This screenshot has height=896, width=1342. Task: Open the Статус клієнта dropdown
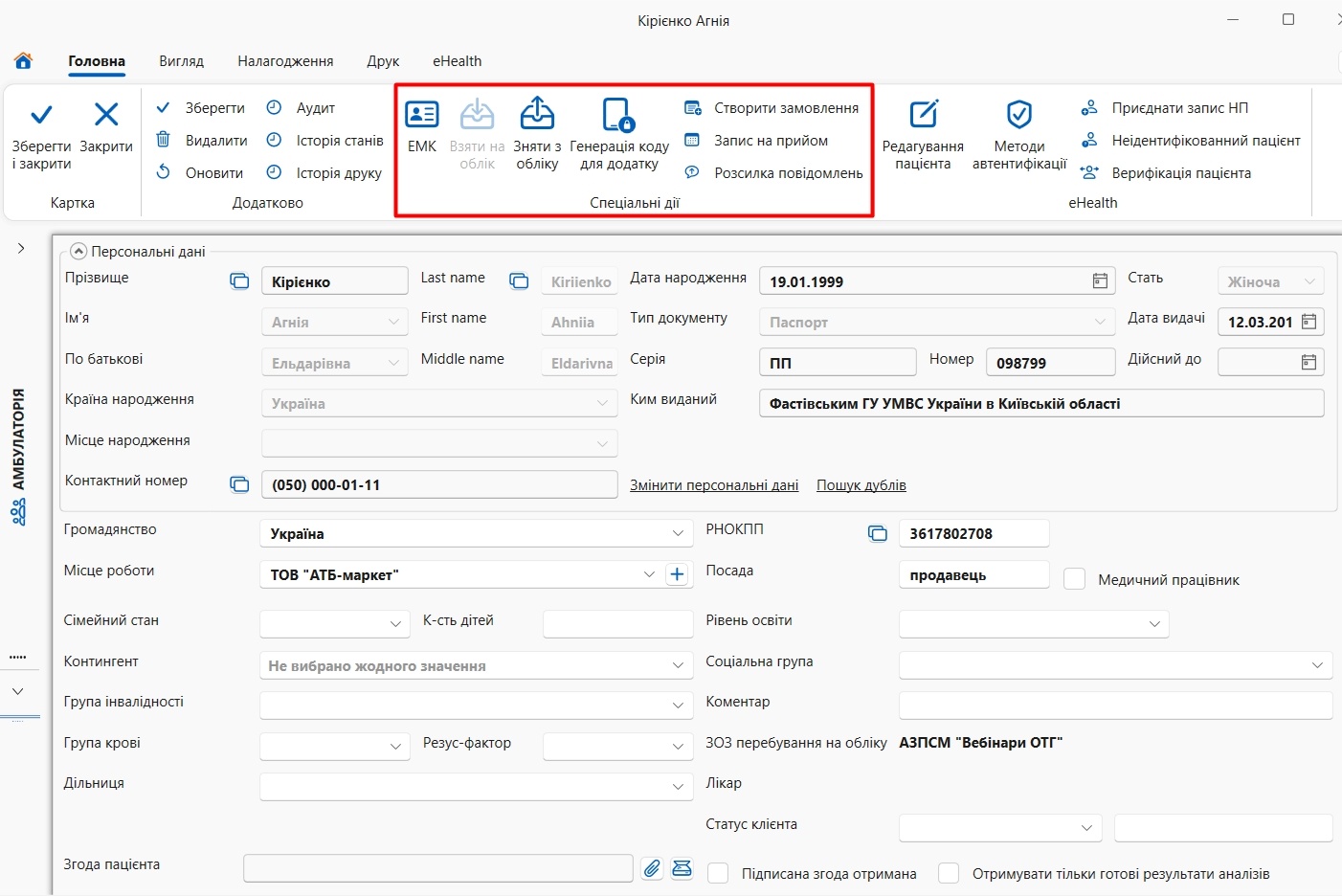[x=1086, y=828]
